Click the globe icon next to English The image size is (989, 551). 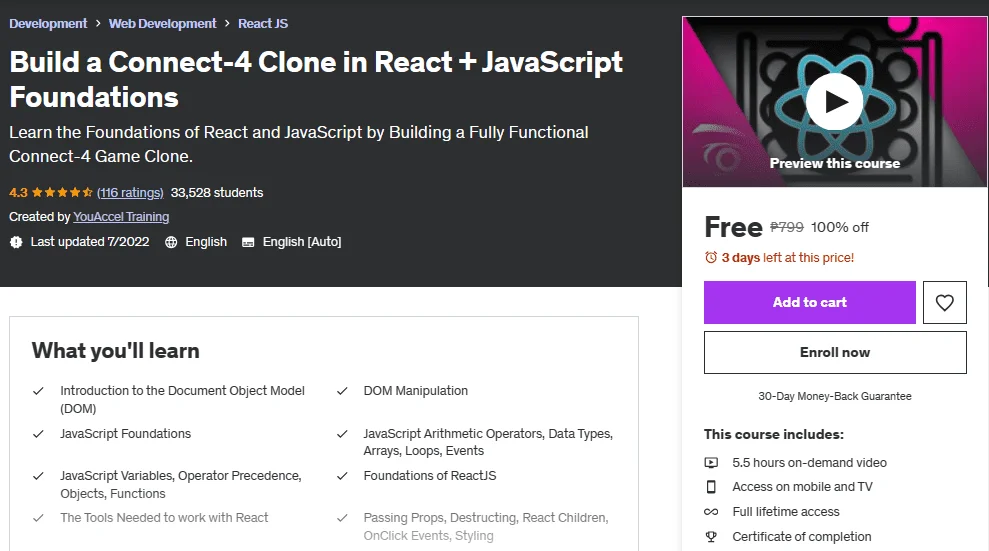click(171, 242)
